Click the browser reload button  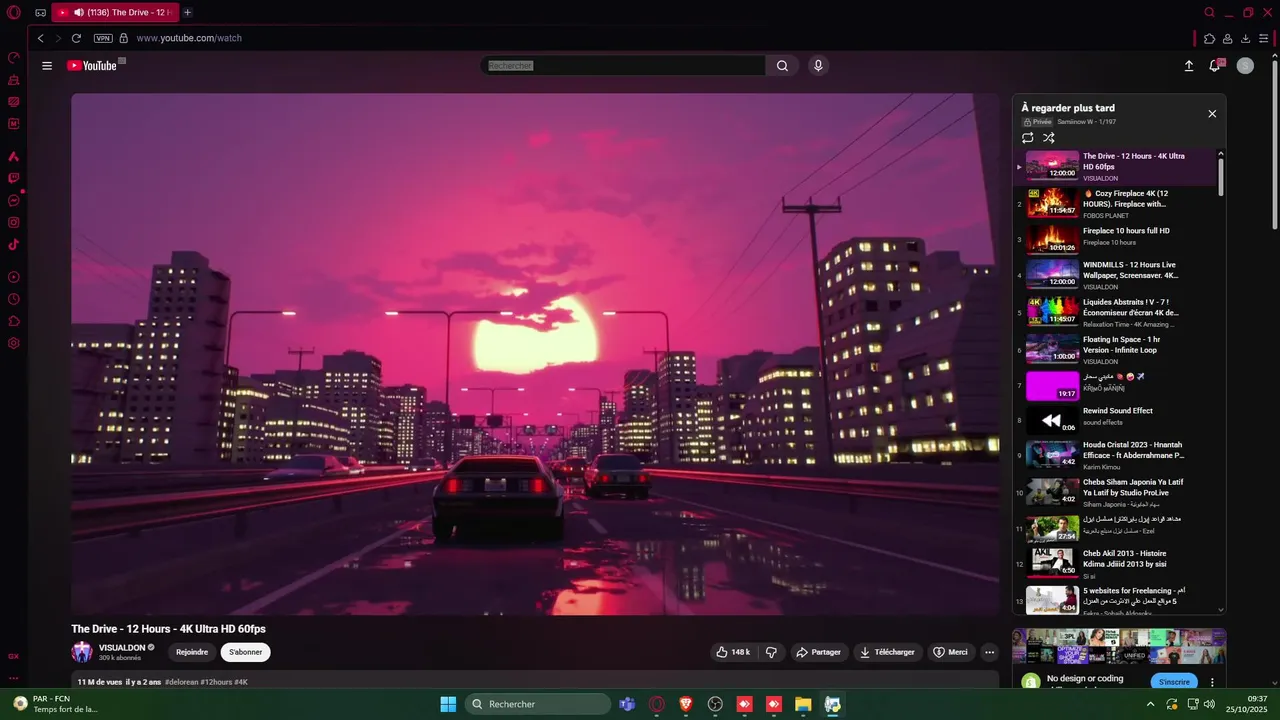[76, 38]
